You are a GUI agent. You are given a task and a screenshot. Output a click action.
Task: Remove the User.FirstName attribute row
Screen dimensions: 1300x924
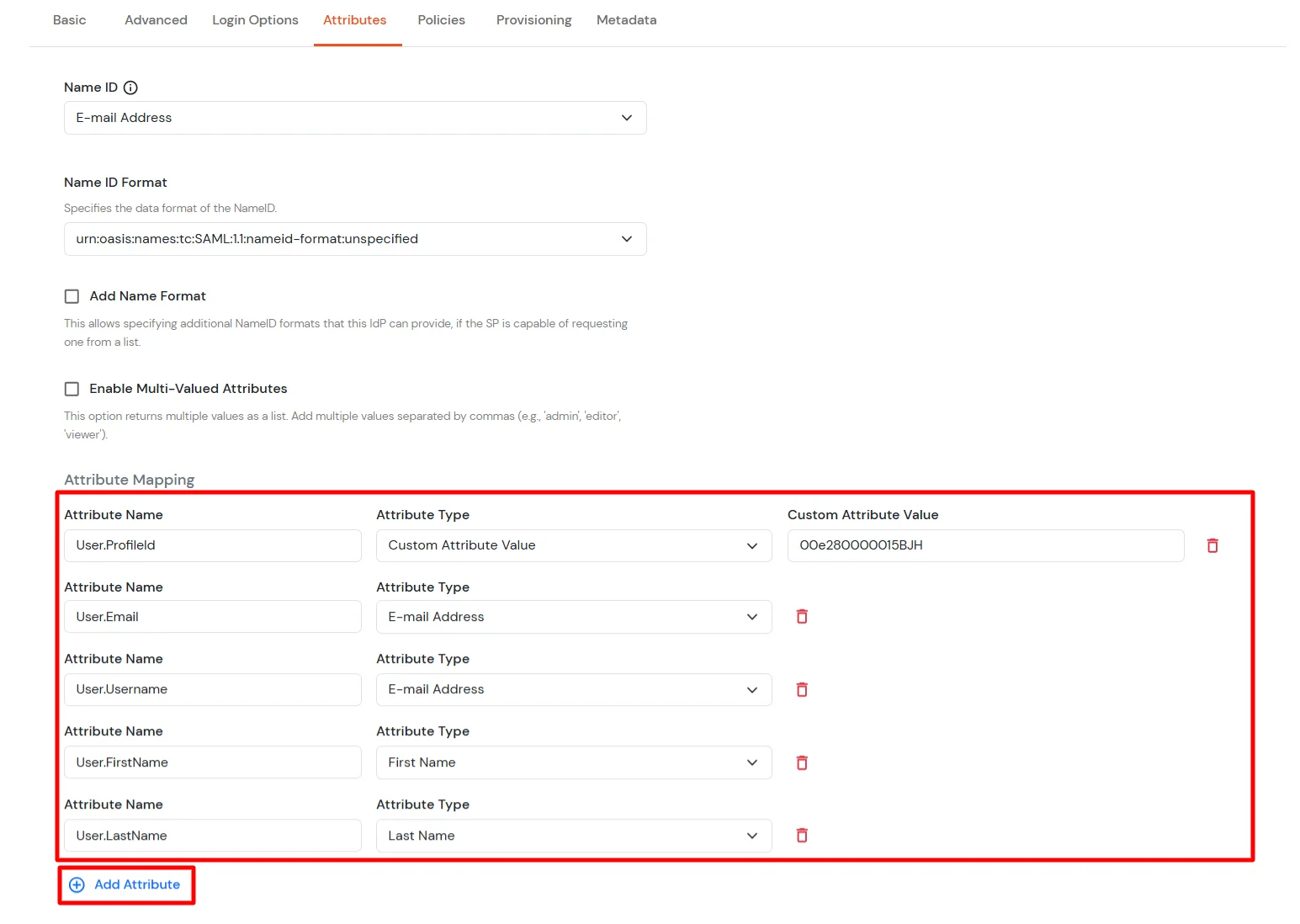point(801,762)
